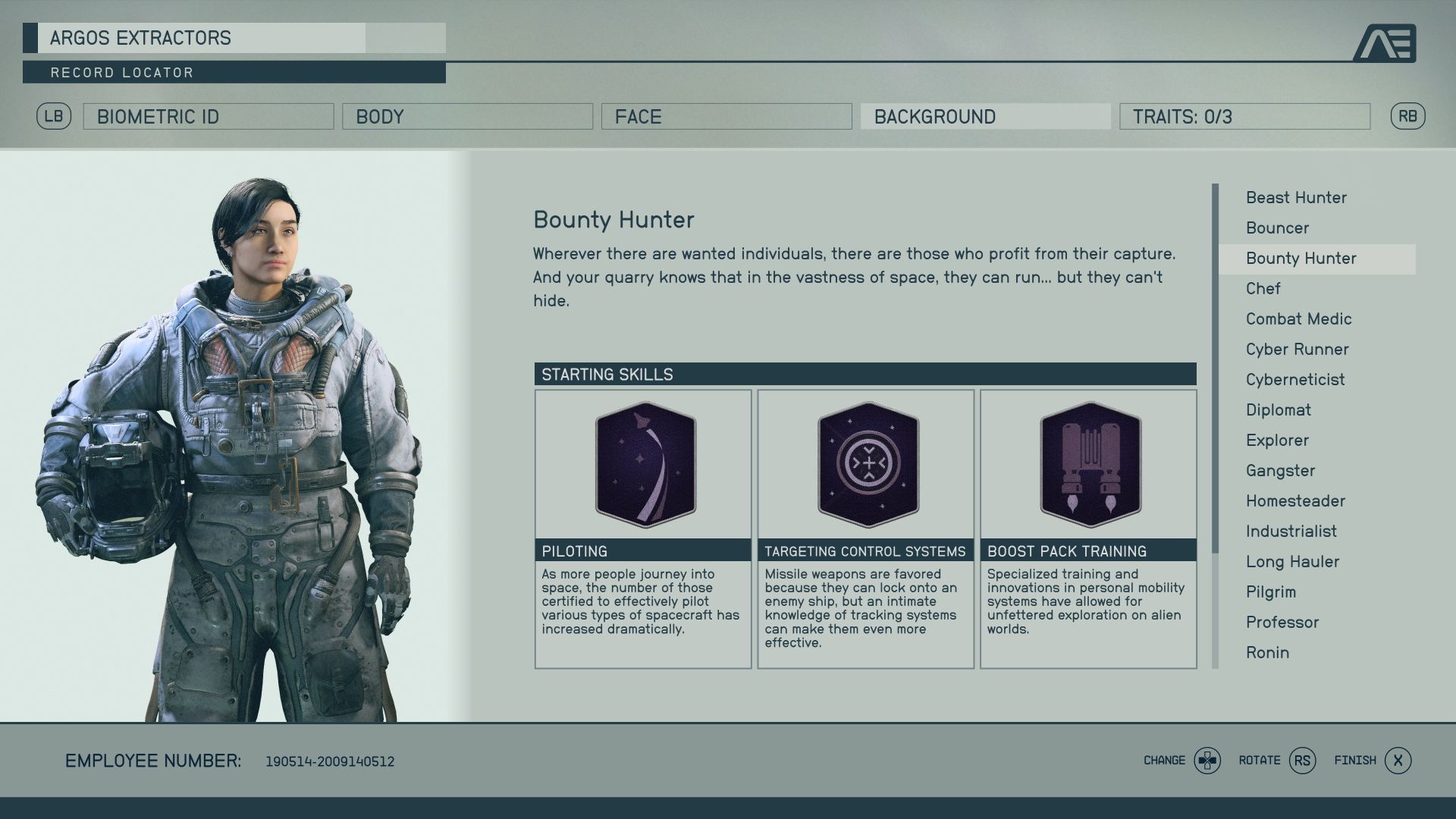The height and width of the screenshot is (819, 1456).
Task: Navigate to previous tab with LB
Action: tap(53, 116)
